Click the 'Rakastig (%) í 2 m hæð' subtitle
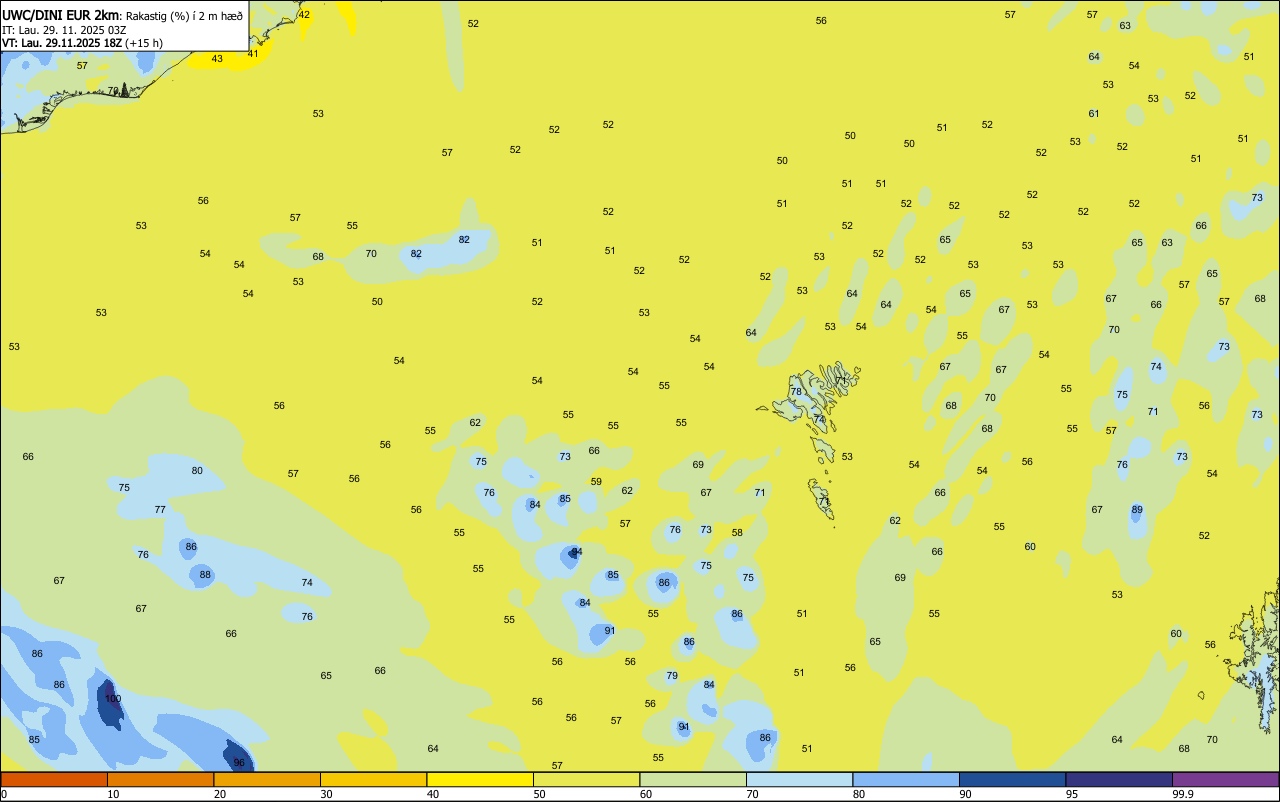Viewport: 1280px width, 802px height. pos(184,15)
